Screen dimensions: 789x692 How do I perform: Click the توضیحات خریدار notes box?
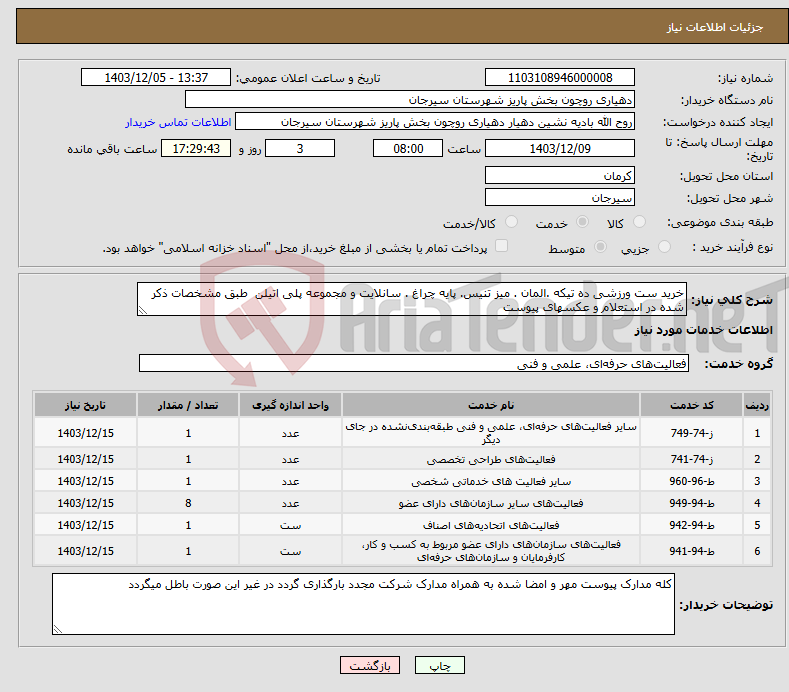[363, 604]
